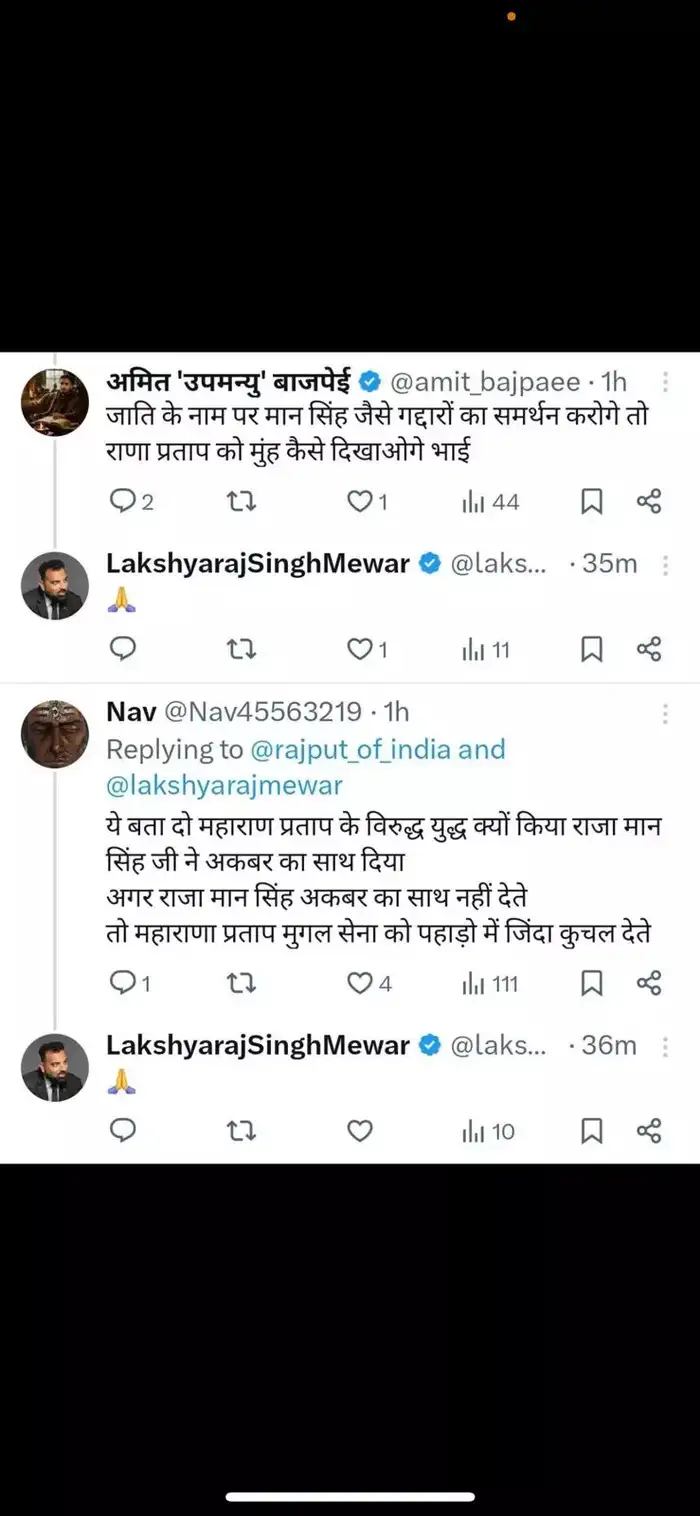Bookmark the bottom LakshyarajSinghMewar reply
The image size is (700, 1516).
click(x=590, y=1131)
